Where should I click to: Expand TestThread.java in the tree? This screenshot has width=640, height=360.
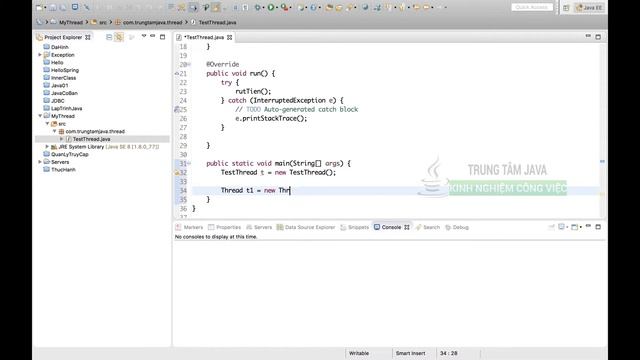pos(62,139)
